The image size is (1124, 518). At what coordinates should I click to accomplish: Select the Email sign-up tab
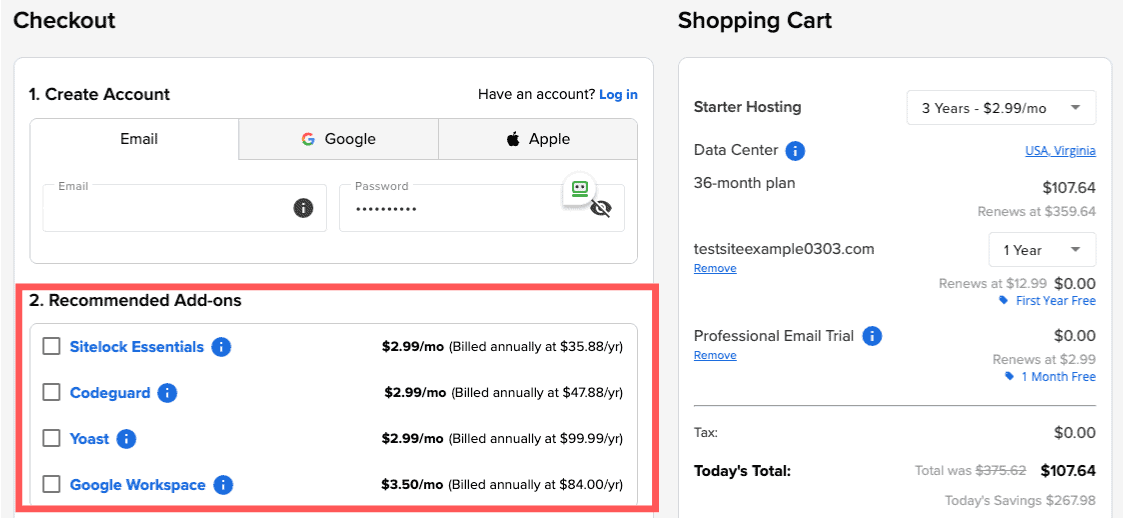(x=134, y=139)
